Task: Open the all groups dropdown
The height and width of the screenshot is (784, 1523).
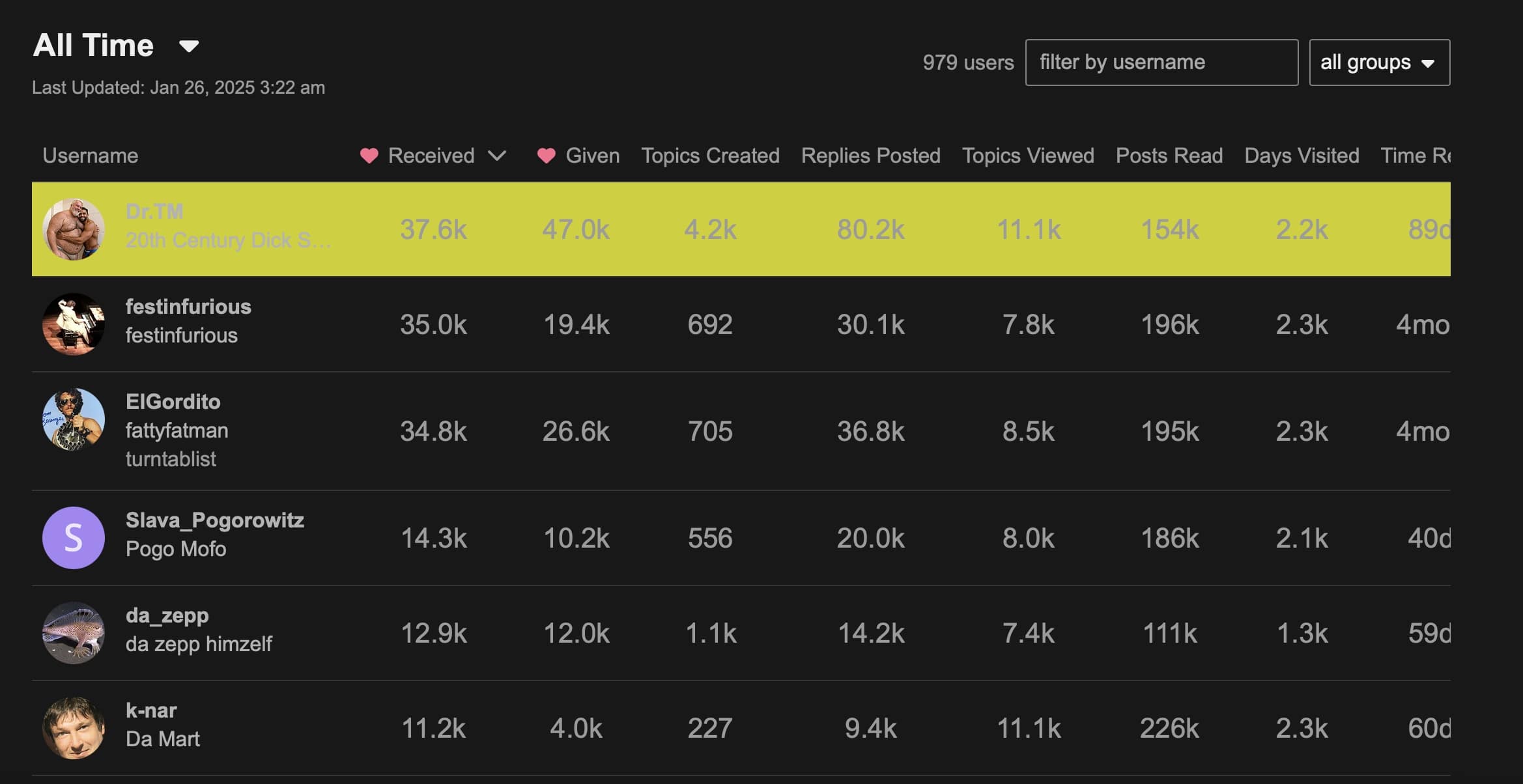Action: coord(1380,63)
